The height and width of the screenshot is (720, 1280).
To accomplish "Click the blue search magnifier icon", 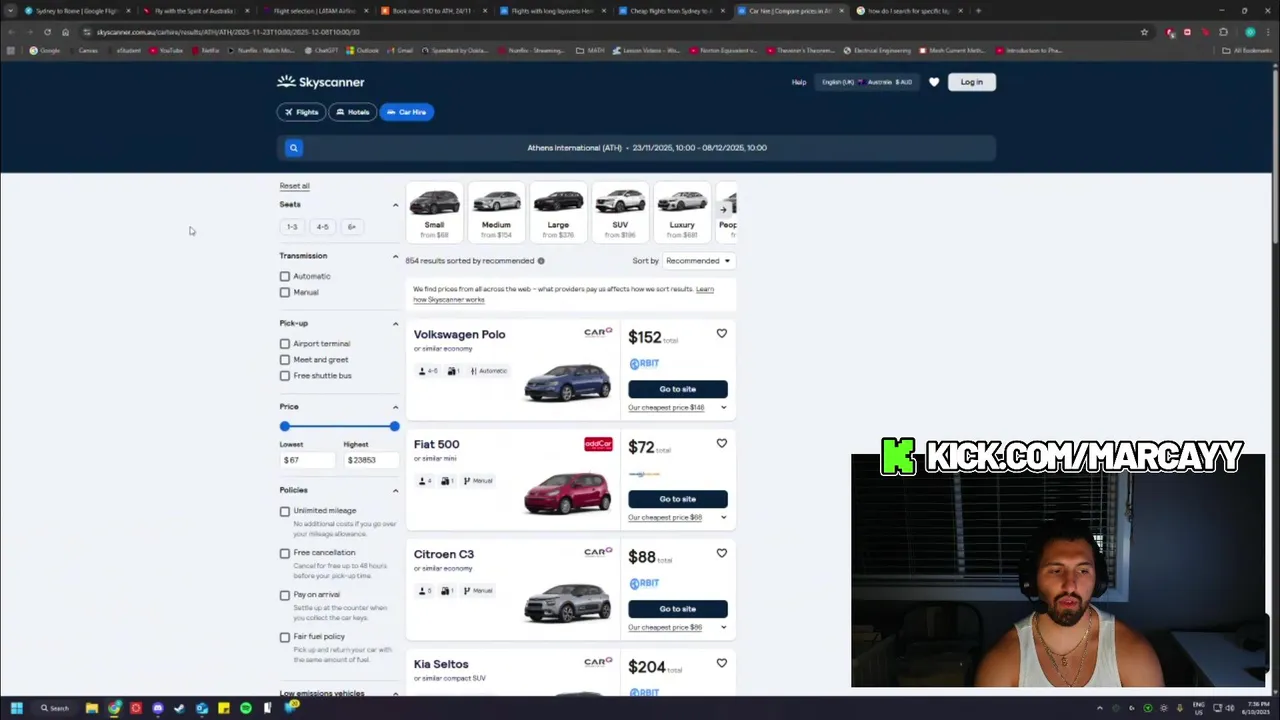I will click(293, 148).
